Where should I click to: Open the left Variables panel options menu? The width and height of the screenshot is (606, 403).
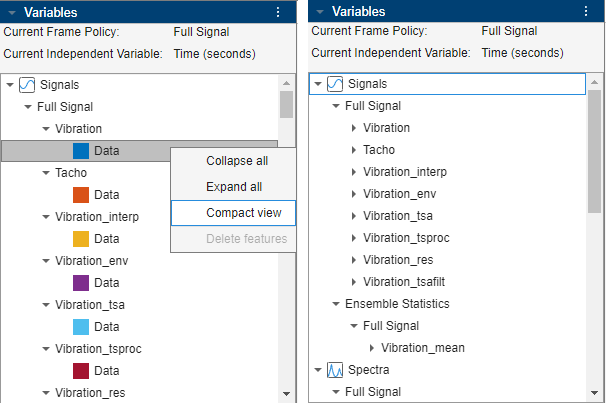[x=278, y=12]
